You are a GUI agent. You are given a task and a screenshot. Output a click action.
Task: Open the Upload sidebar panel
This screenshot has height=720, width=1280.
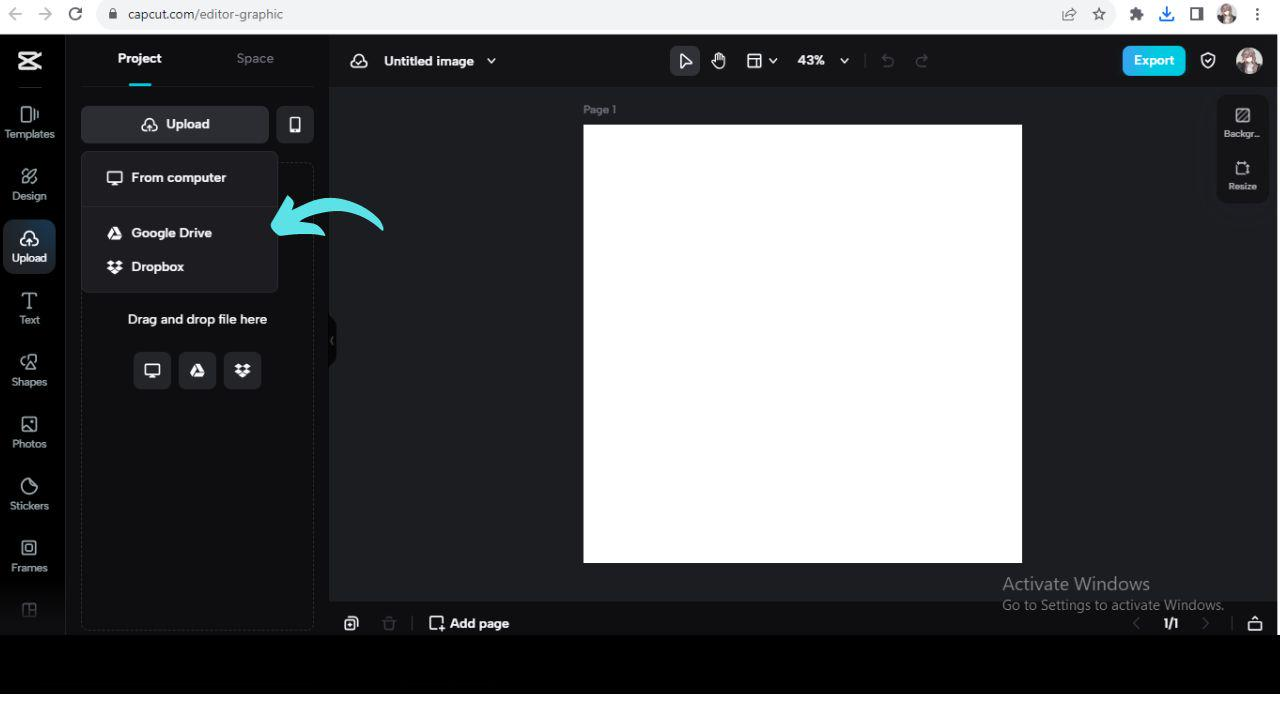coord(29,247)
